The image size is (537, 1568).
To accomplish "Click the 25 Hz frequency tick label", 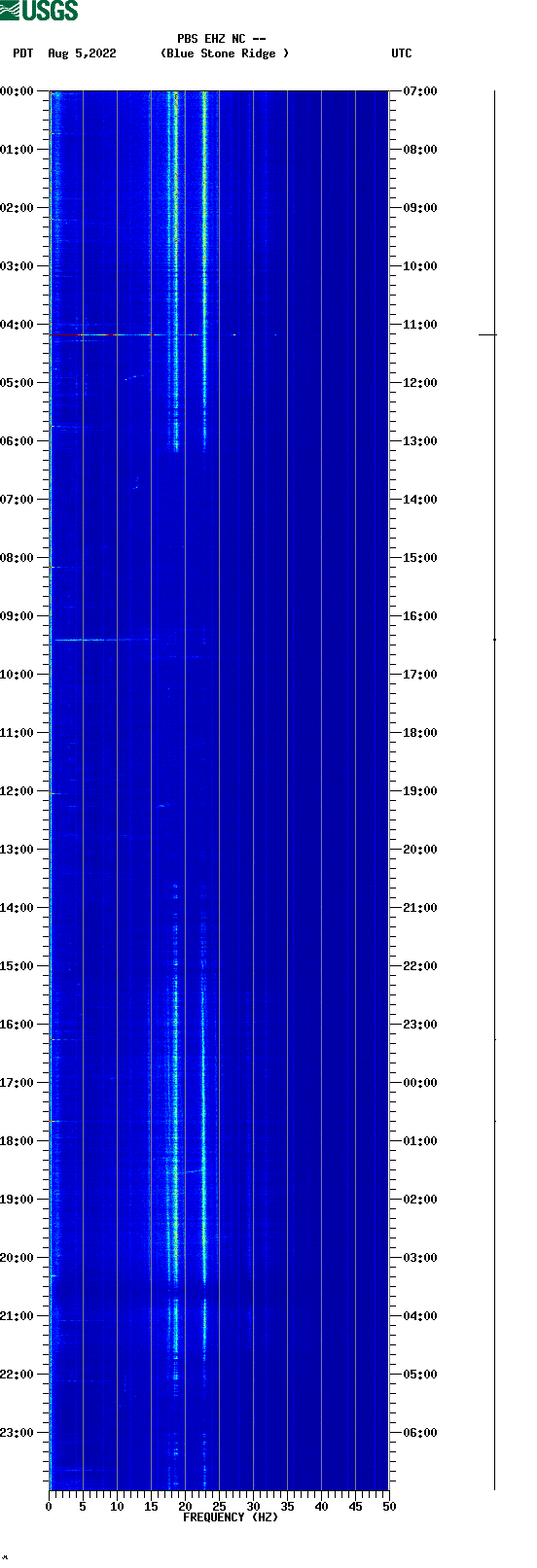I will click(x=219, y=1507).
